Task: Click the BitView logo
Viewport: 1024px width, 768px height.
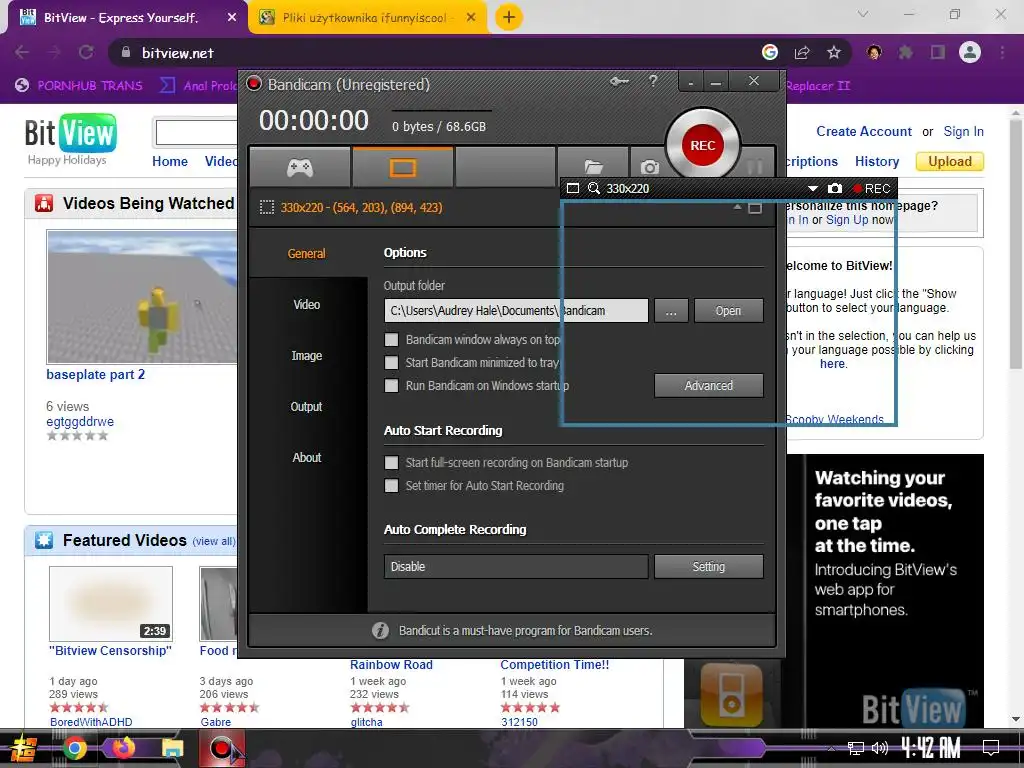Action: click(71, 133)
